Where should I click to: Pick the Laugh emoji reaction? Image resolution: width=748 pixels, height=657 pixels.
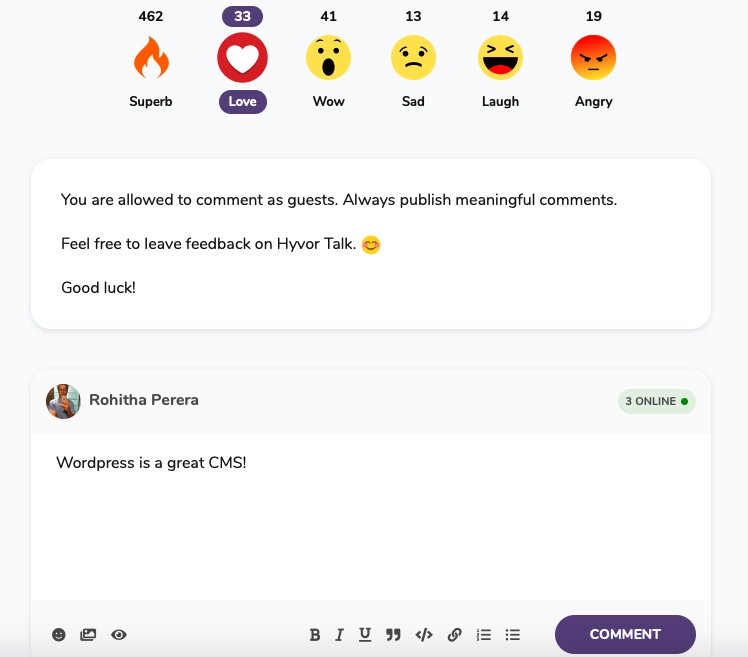(500, 57)
